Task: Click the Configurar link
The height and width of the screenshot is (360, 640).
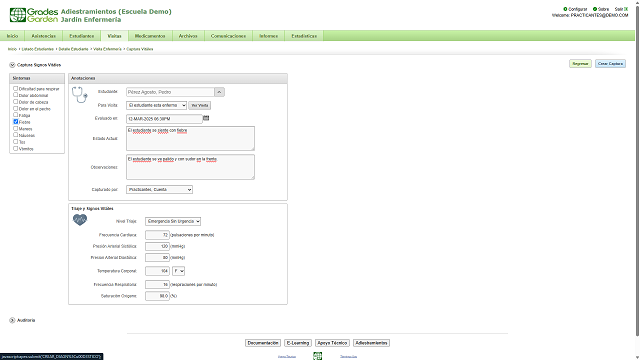Action: coord(578,9)
